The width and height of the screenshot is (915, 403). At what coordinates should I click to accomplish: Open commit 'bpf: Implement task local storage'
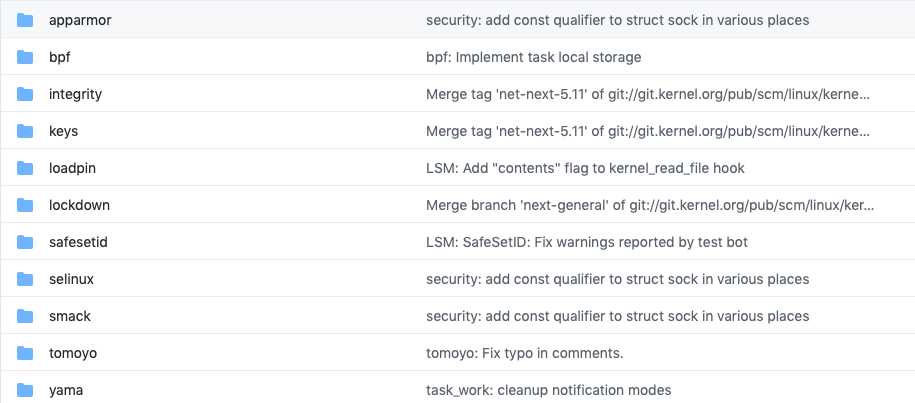click(533, 57)
